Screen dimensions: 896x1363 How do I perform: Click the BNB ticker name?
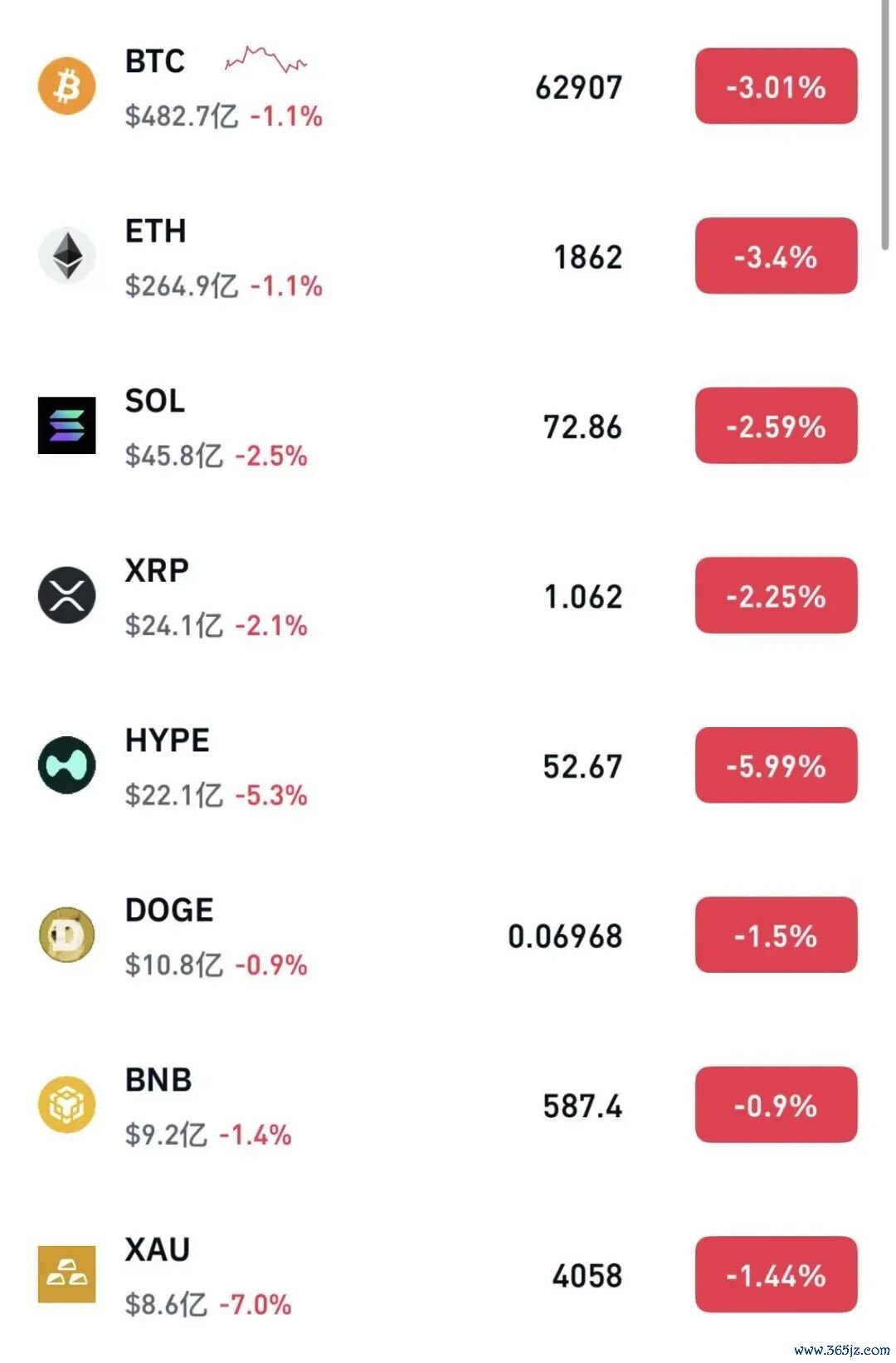coord(158,1080)
